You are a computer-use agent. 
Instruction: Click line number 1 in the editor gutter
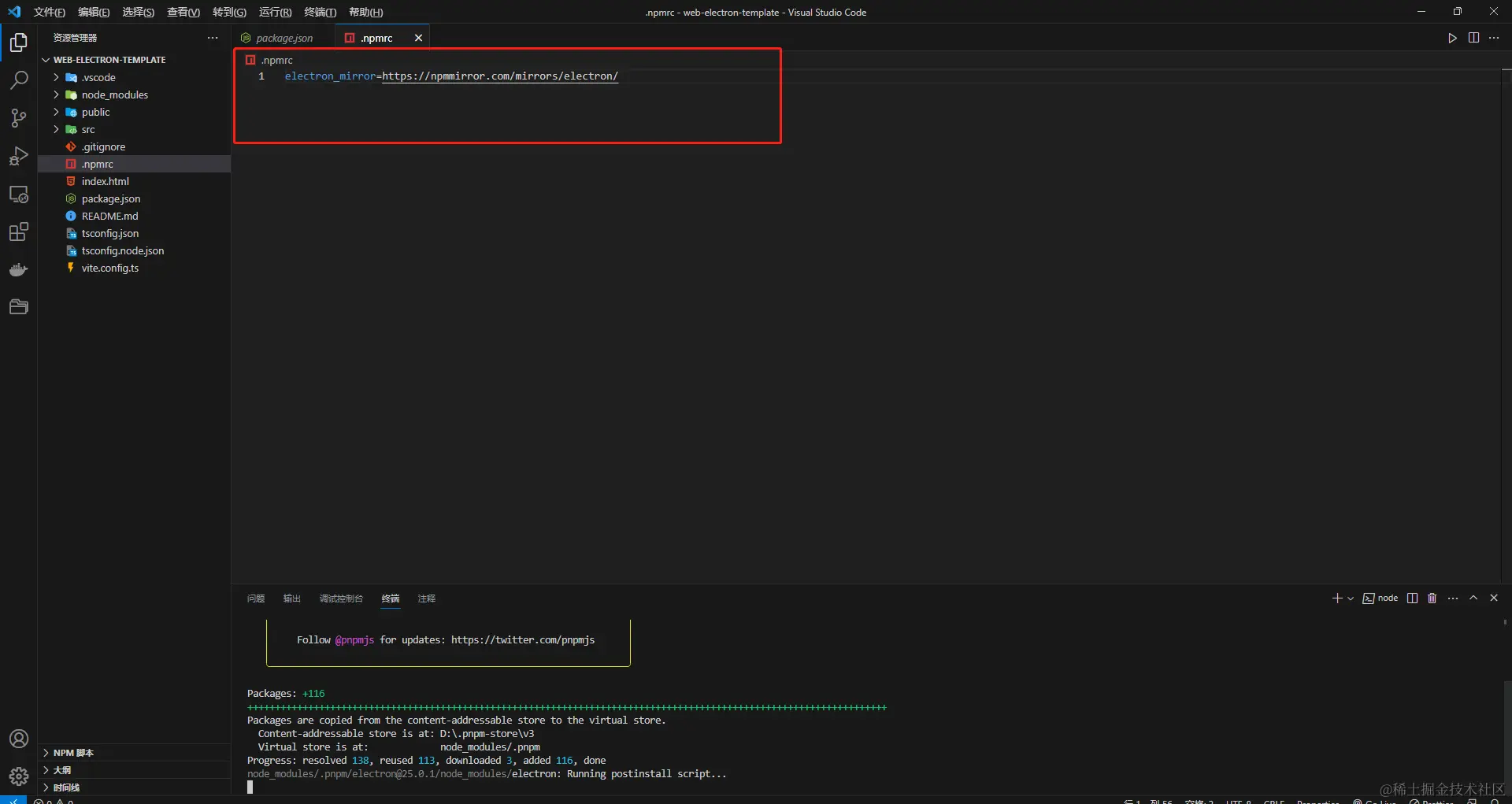[261, 76]
